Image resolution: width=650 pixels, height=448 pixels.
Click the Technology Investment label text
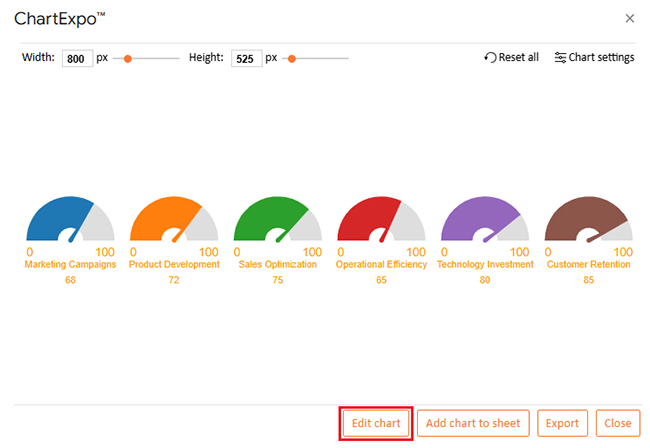pos(485,265)
